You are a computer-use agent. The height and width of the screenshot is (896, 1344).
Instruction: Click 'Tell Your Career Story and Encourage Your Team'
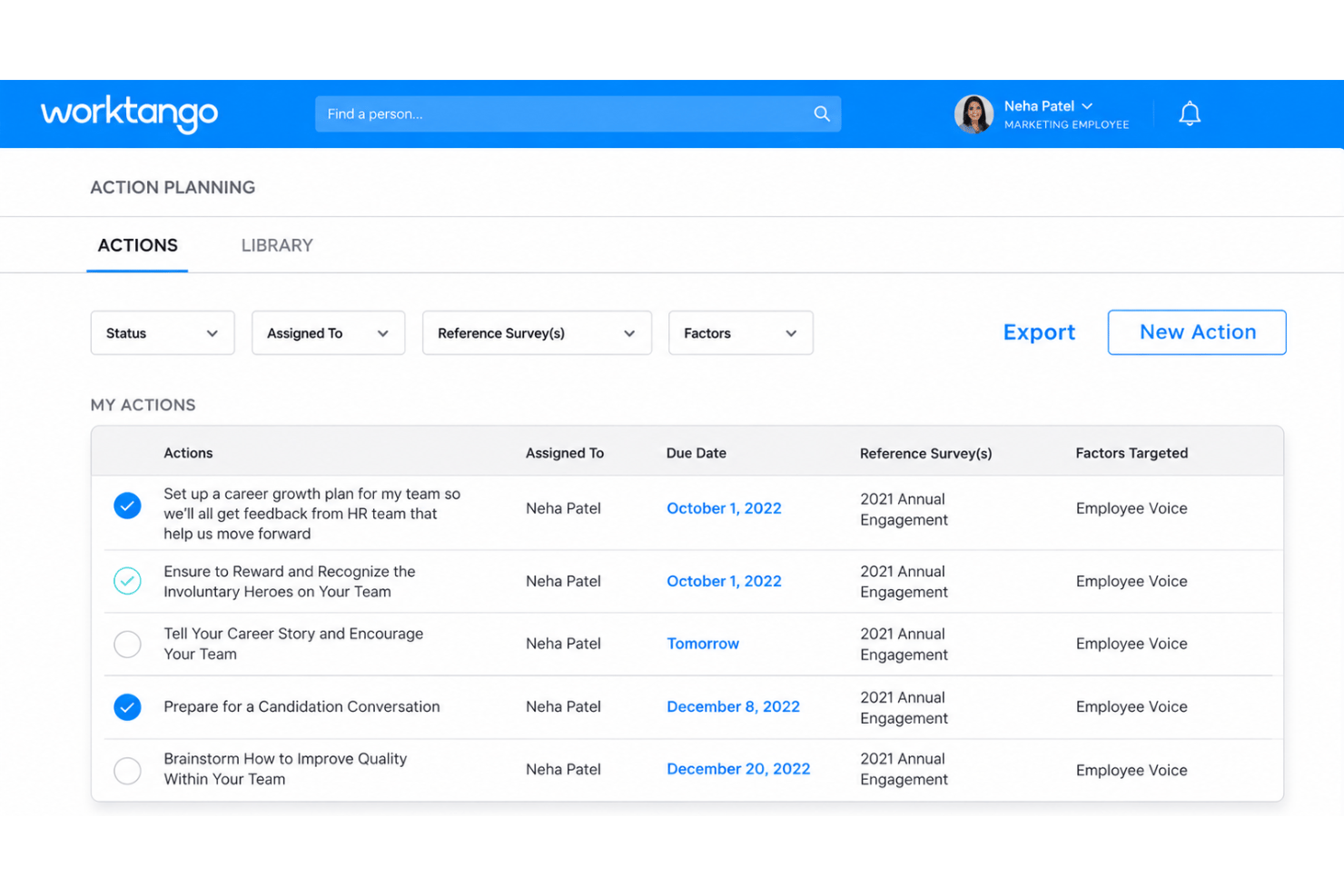click(293, 644)
